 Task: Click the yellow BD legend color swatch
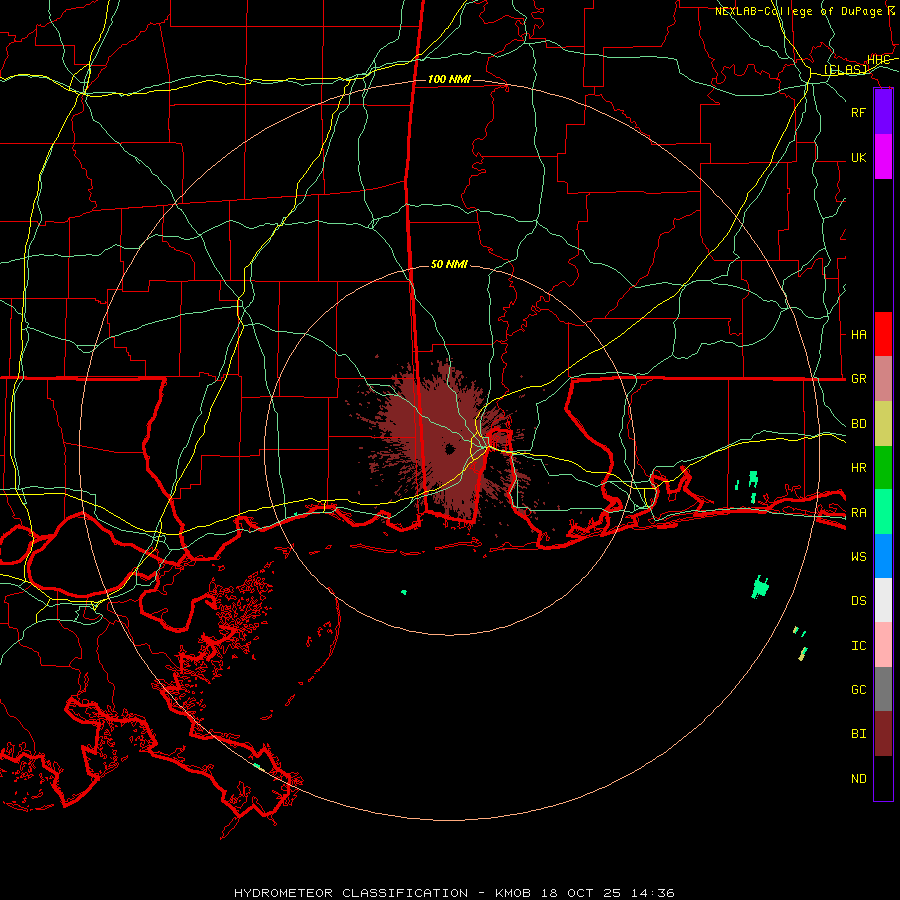883,423
